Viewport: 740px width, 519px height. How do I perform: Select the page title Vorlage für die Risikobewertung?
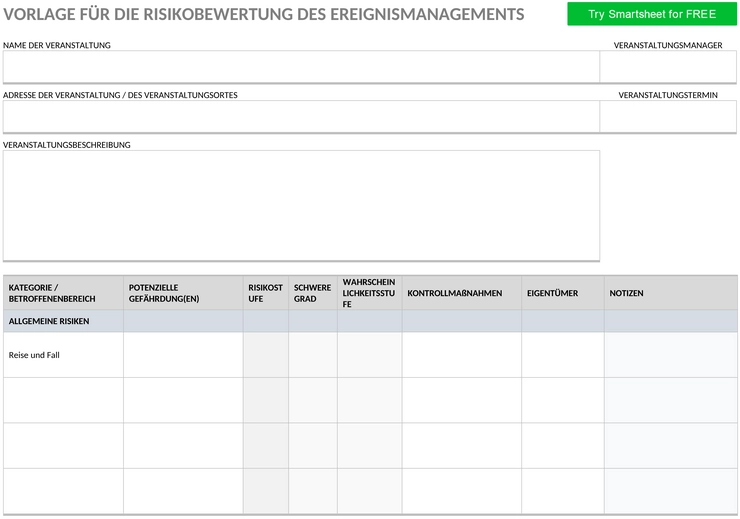[x=263, y=14]
